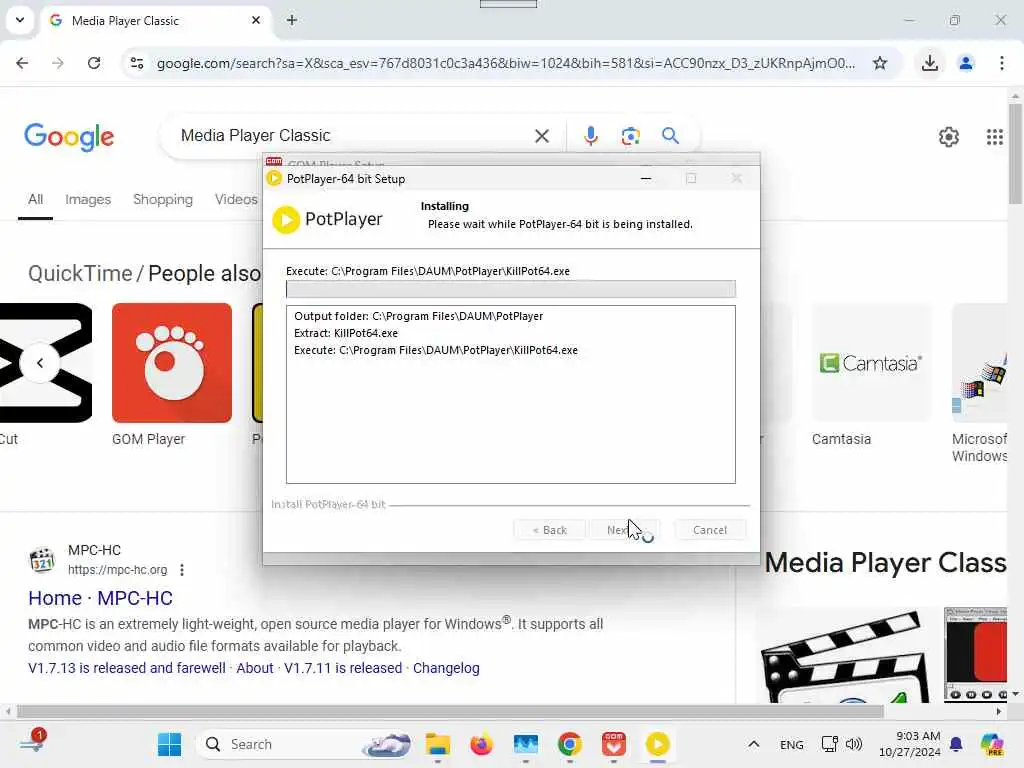Open Chrome downloads icon

click(929, 63)
